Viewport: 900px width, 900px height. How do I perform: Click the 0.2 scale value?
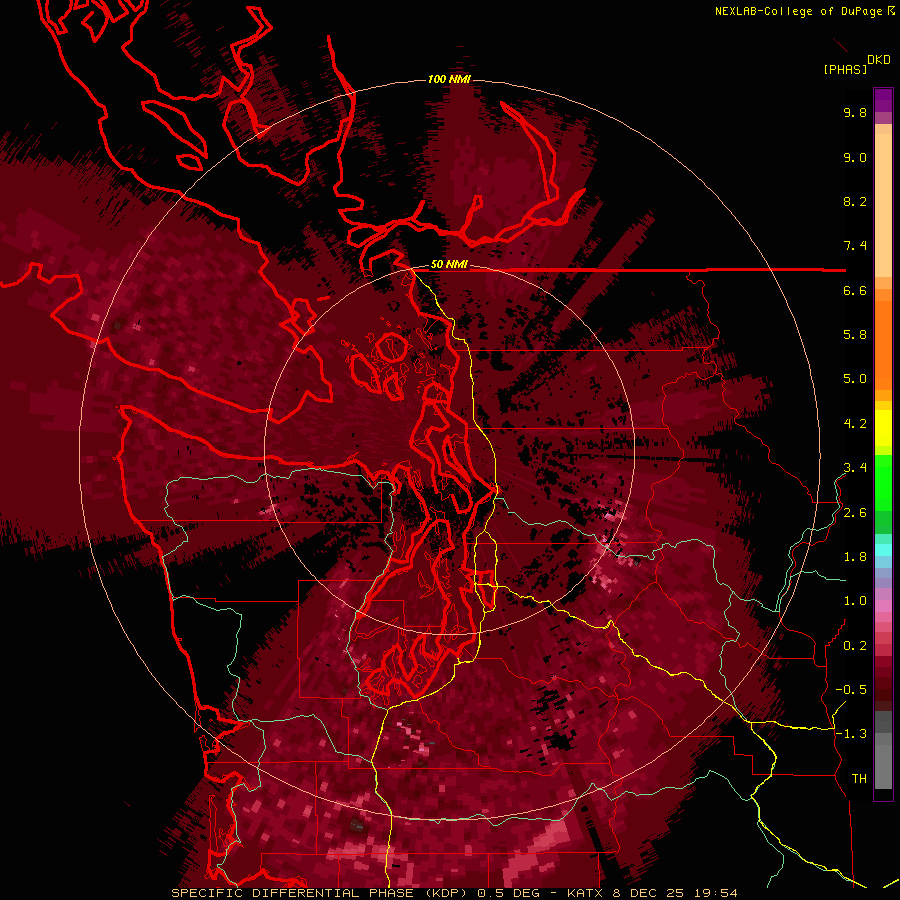tap(855, 646)
